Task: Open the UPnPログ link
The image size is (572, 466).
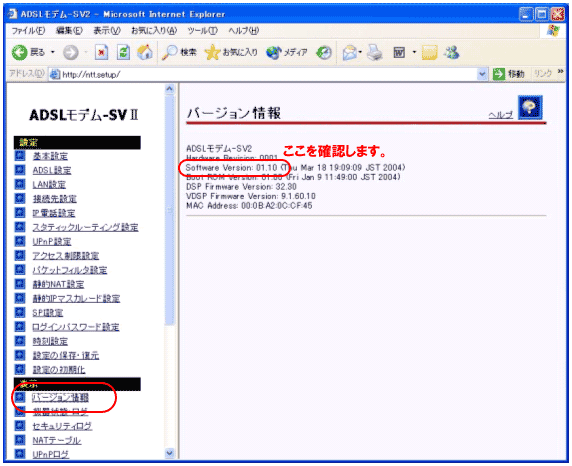Action: (51, 454)
